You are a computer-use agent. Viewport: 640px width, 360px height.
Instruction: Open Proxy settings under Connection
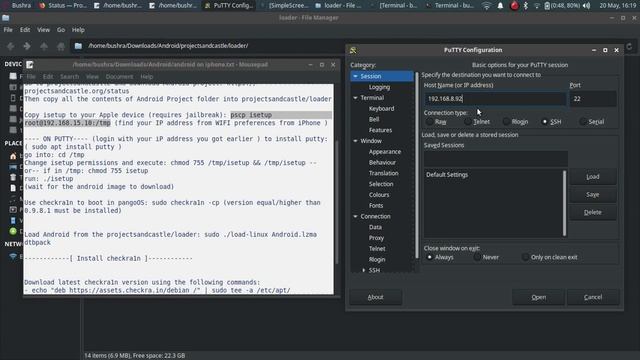[376, 238]
